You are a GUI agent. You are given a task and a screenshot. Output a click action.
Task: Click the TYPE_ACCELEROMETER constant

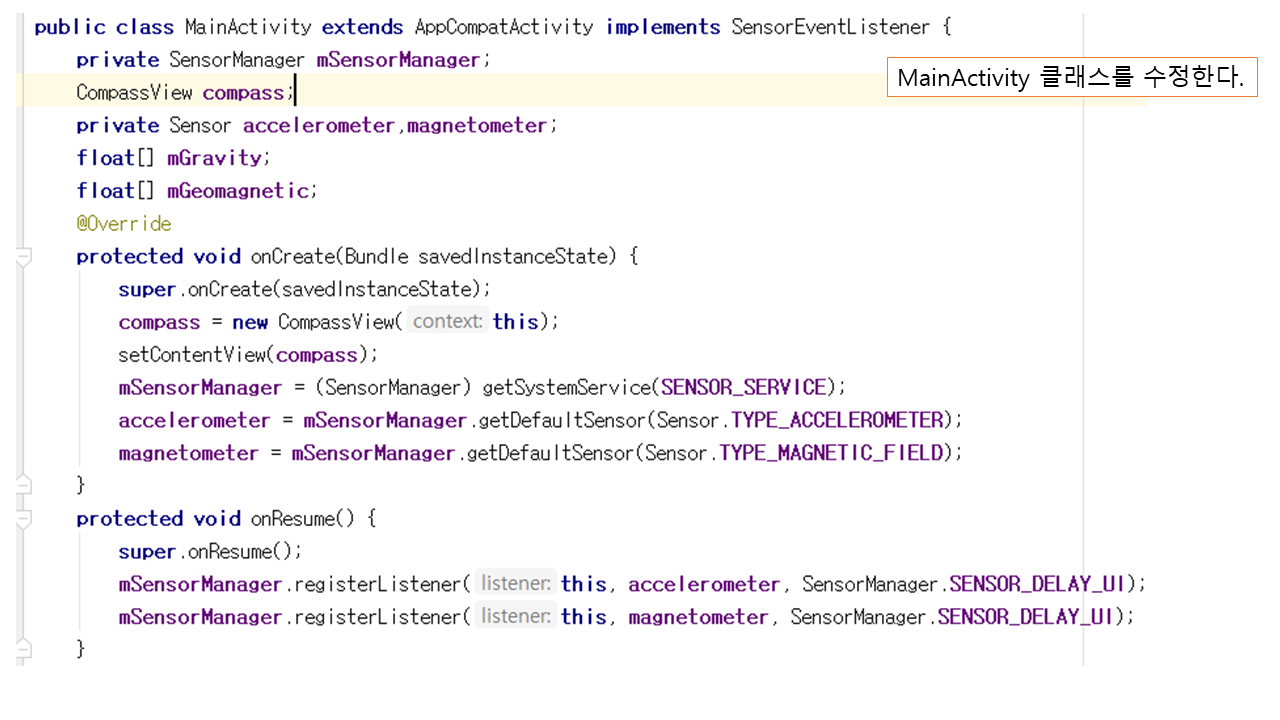(x=838, y=420)
